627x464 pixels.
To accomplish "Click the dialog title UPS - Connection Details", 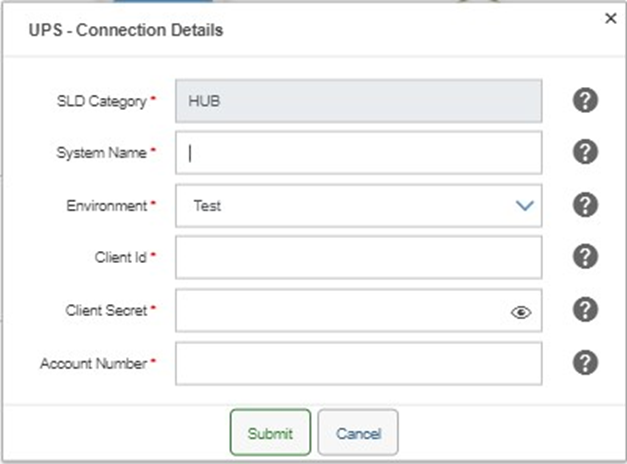I will click(x=125, y=30).
